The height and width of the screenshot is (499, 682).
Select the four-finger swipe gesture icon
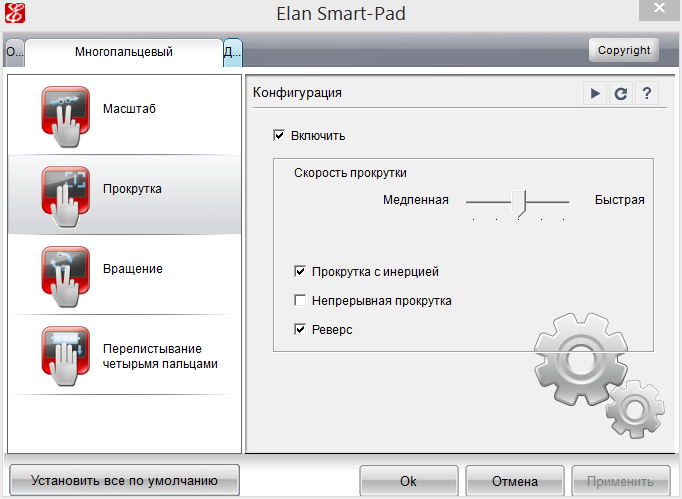(66, 357)
